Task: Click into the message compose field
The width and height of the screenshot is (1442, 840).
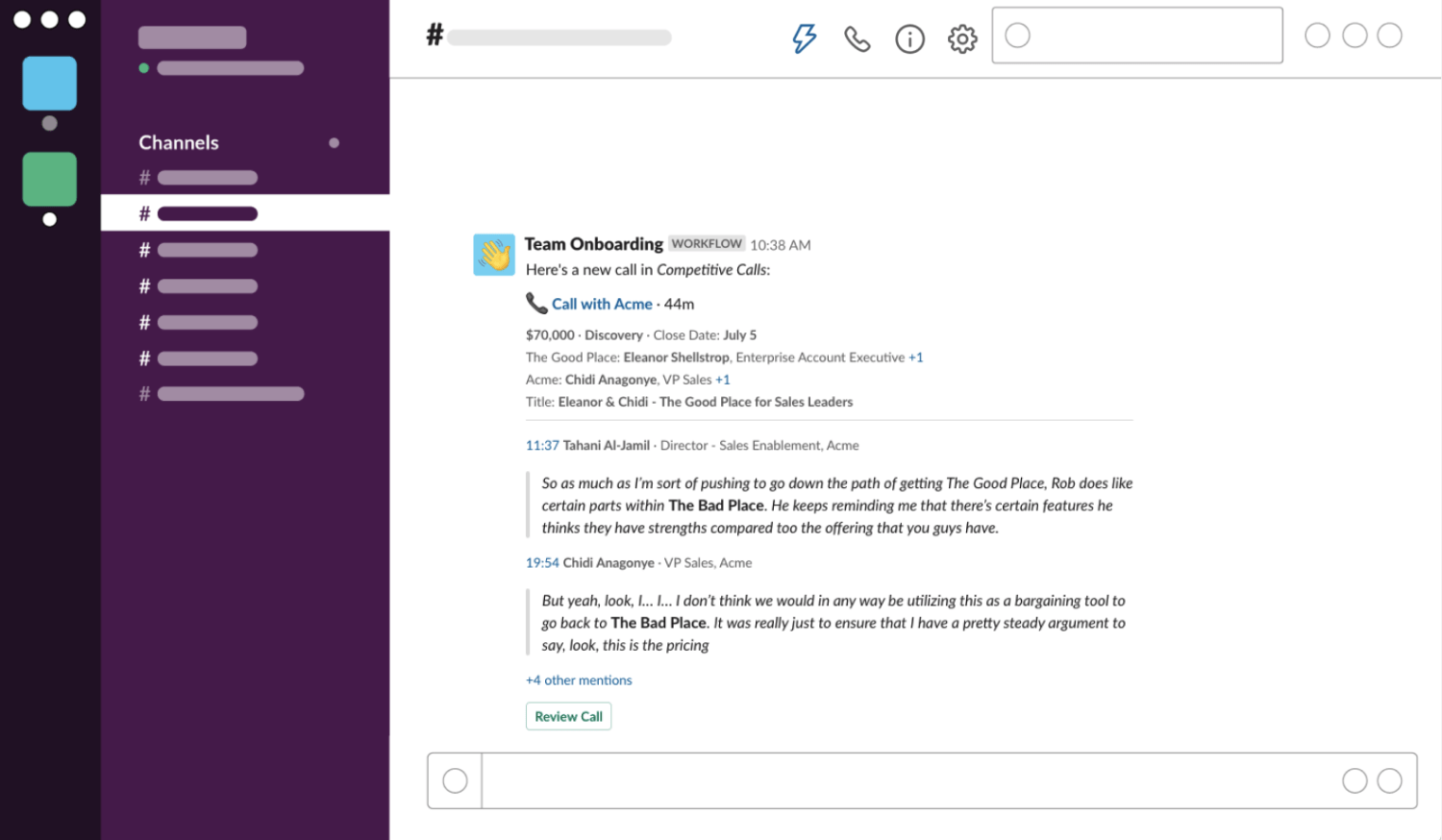Action: (904, 780)
